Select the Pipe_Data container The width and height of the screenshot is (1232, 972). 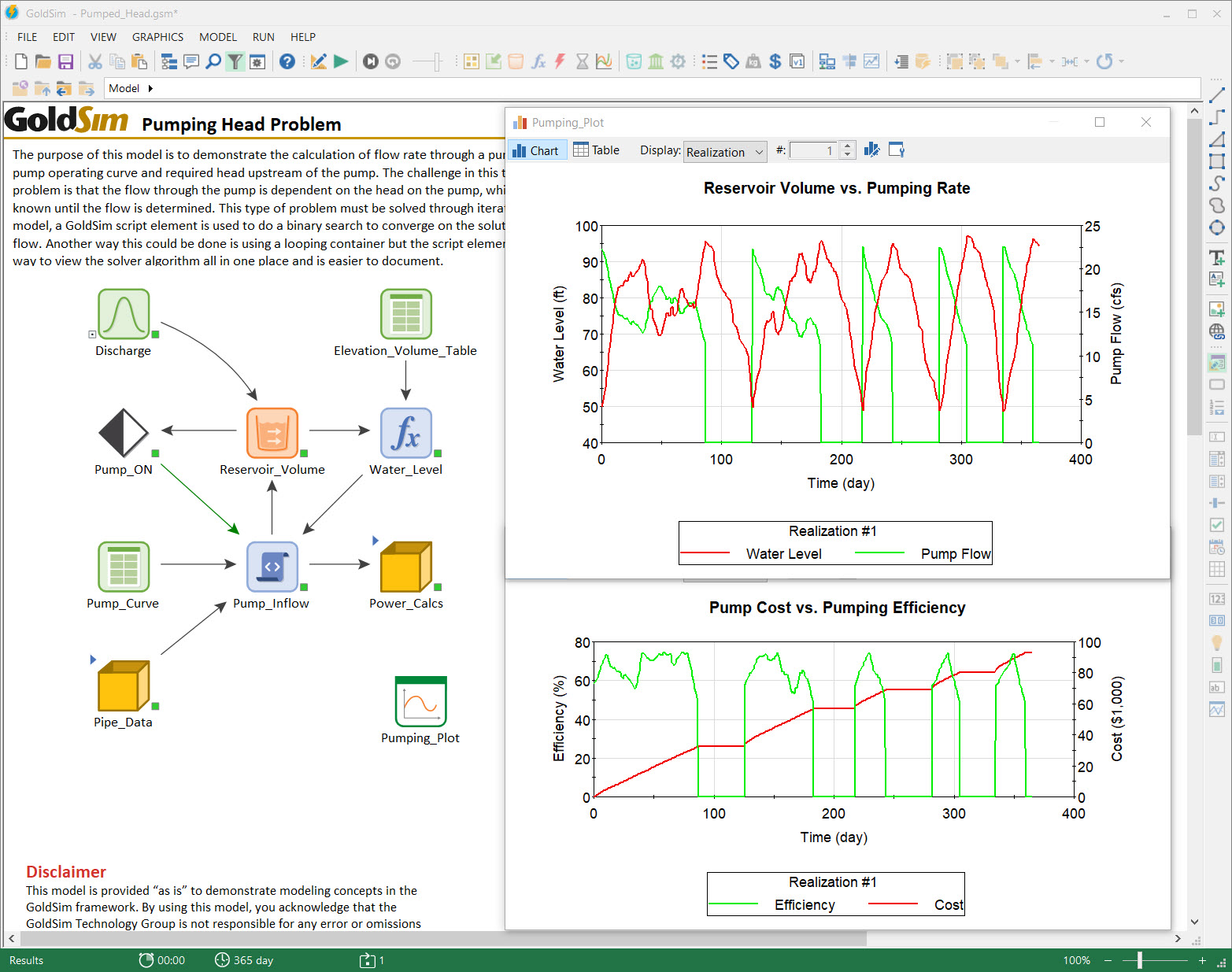pos(124,686)
